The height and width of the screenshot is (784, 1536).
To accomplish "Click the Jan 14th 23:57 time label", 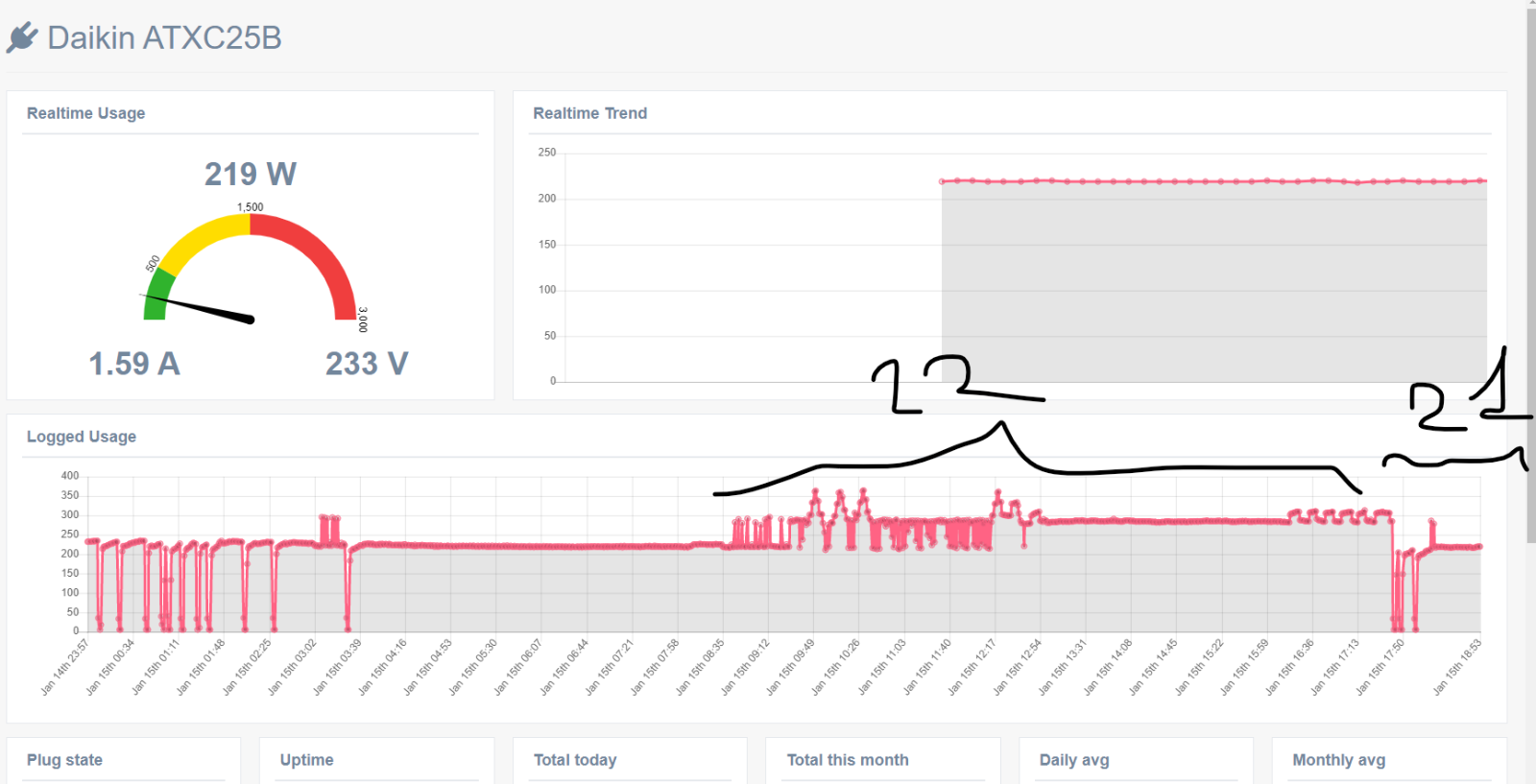I will coord(65,666).
